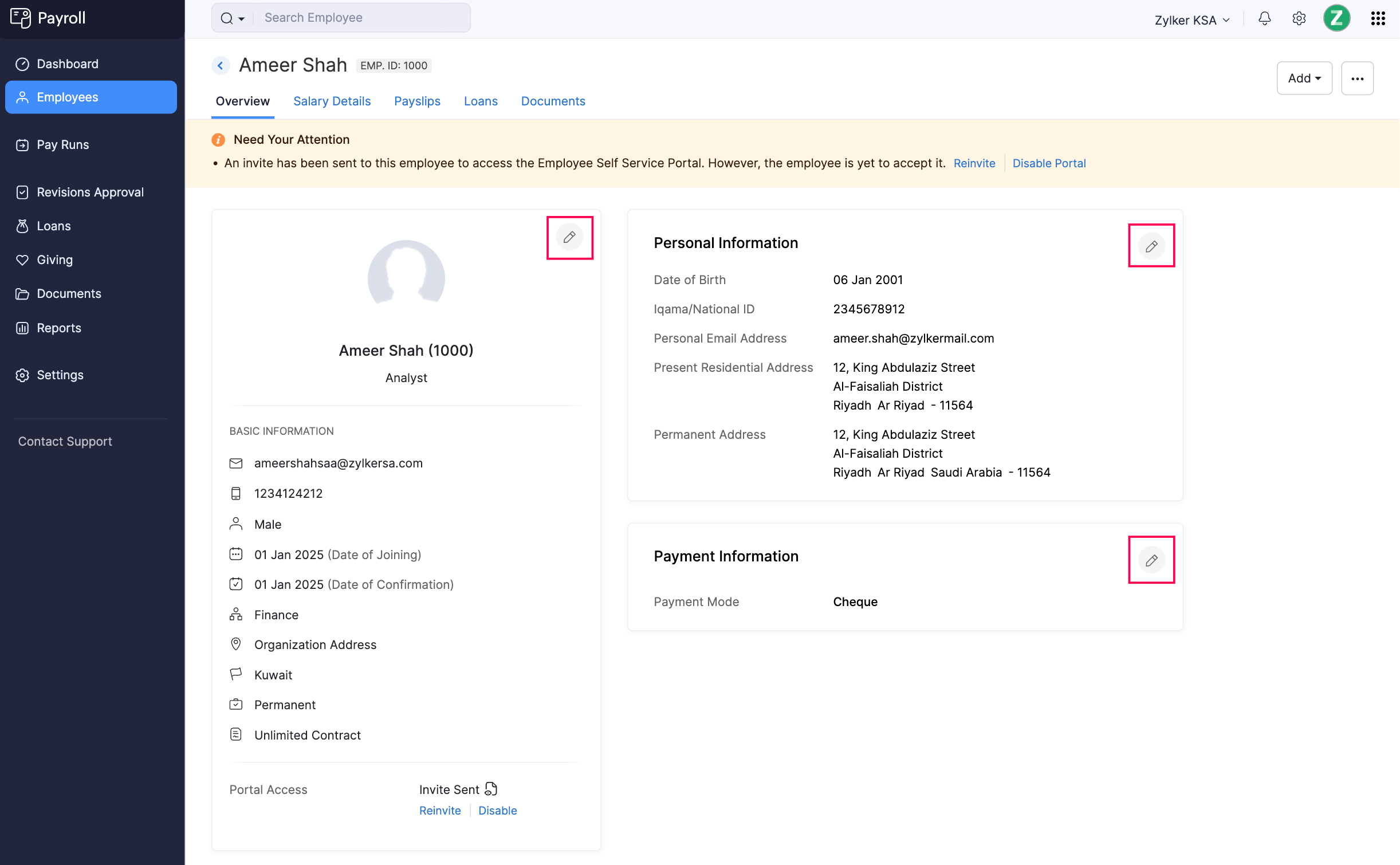This screenshot has height=865, width=1400.
Task: Select Employees in the sidebar
Action: pyautogui.click(x=91, y=97)
